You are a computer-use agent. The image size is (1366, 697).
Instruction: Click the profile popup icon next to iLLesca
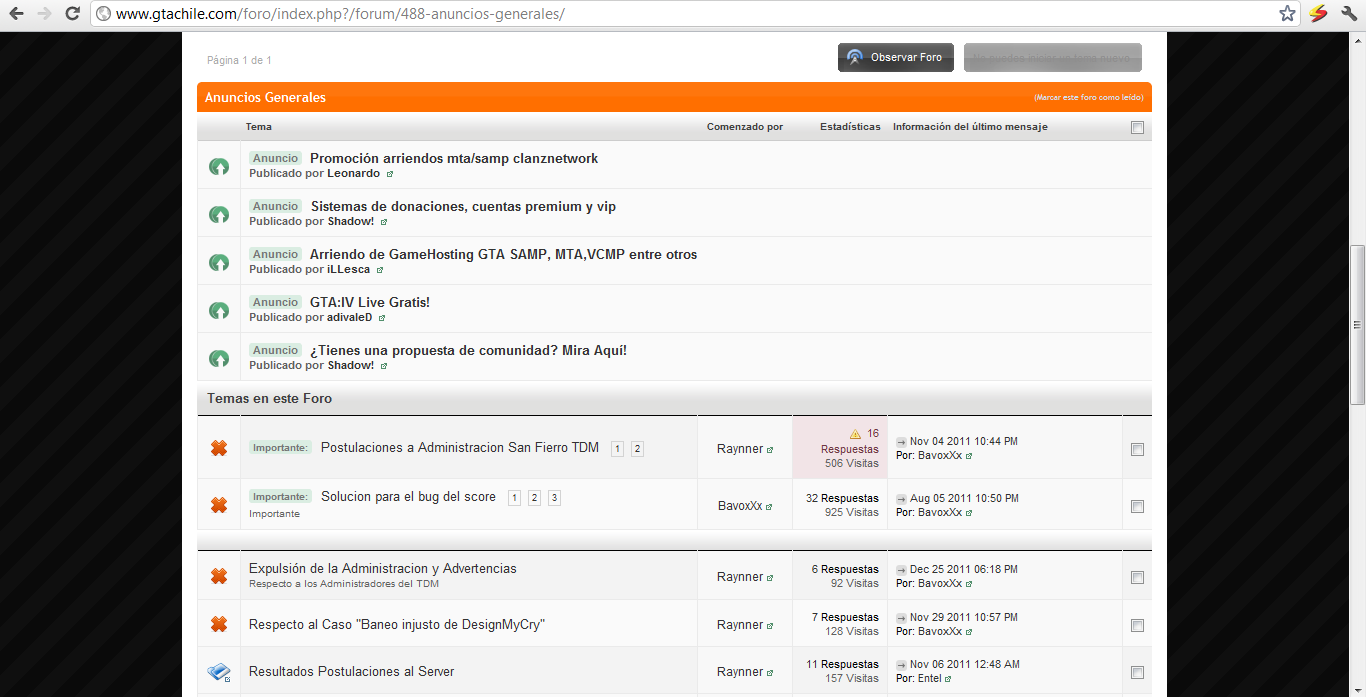click(380, 270)
